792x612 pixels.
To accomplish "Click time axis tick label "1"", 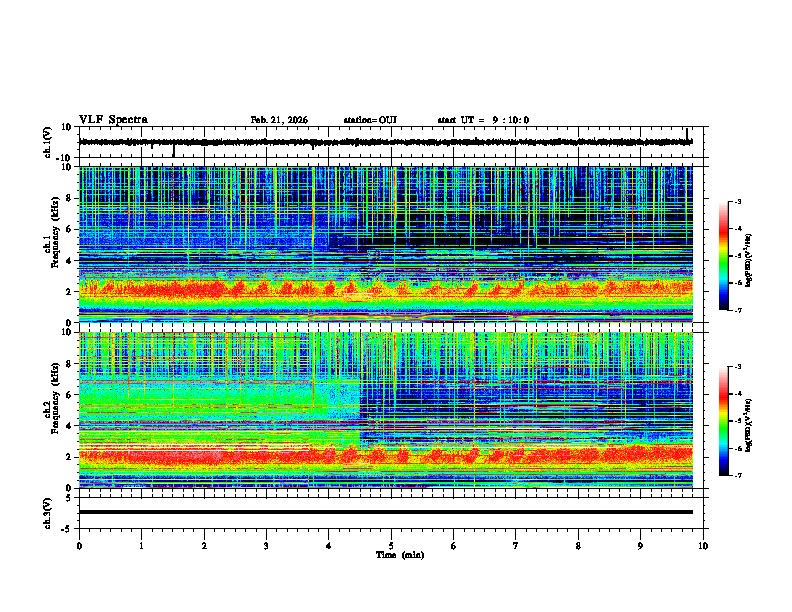I will [141, 546].
